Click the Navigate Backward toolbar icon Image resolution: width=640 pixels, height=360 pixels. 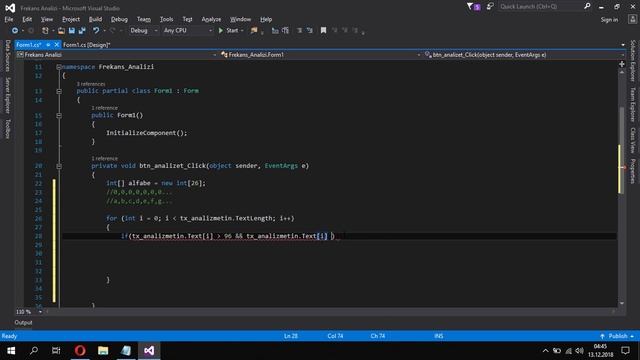pyautogui.click(x=15, y=31)
